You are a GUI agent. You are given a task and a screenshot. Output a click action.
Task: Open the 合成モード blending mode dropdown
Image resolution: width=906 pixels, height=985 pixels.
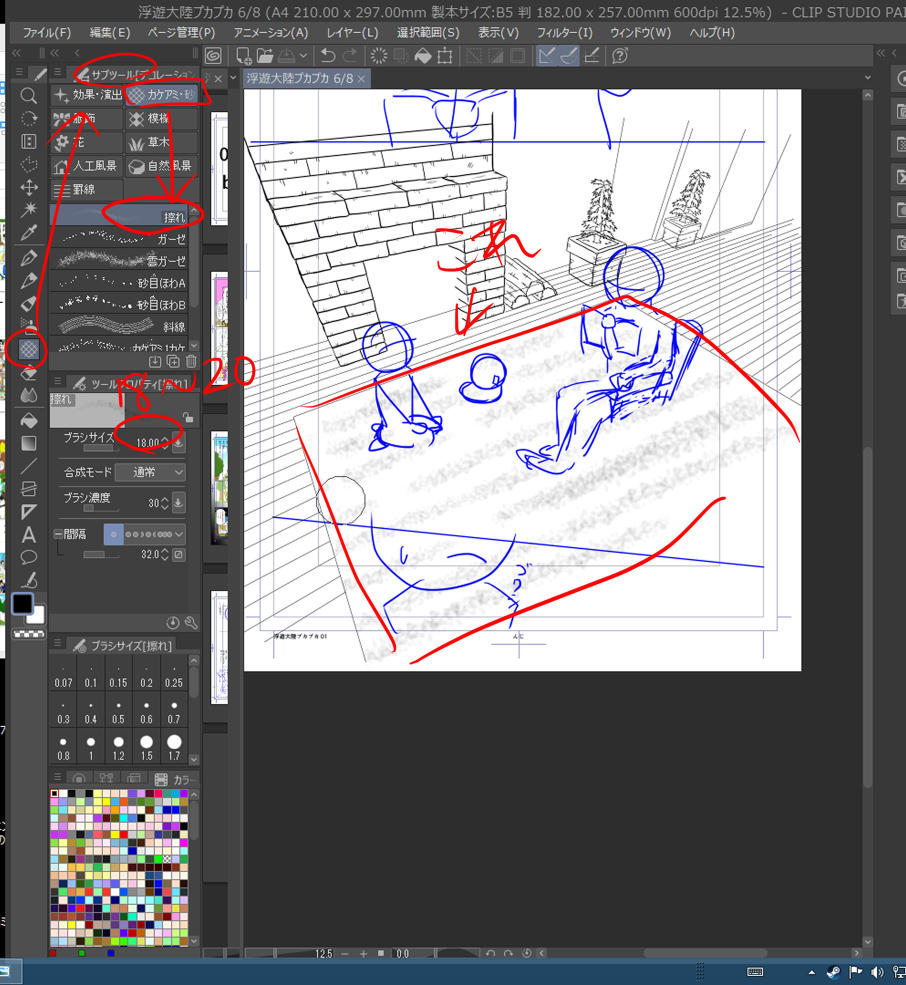click(150, 471)
